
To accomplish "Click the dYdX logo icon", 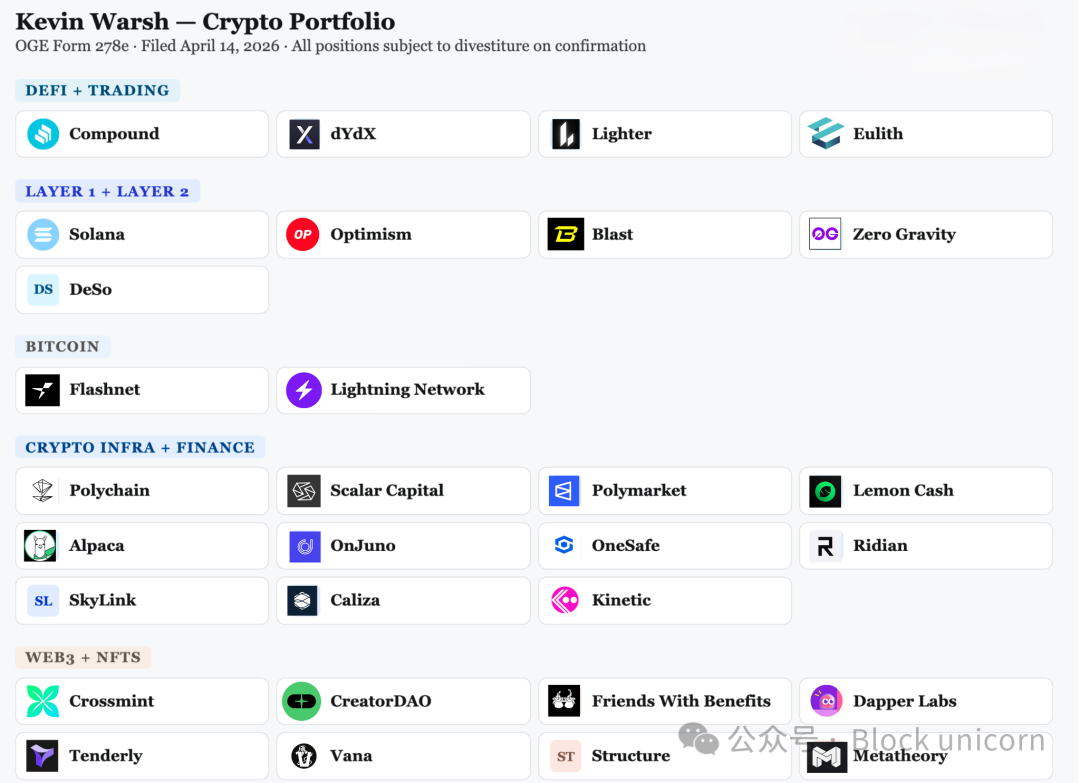I will (x=304, y=134).
